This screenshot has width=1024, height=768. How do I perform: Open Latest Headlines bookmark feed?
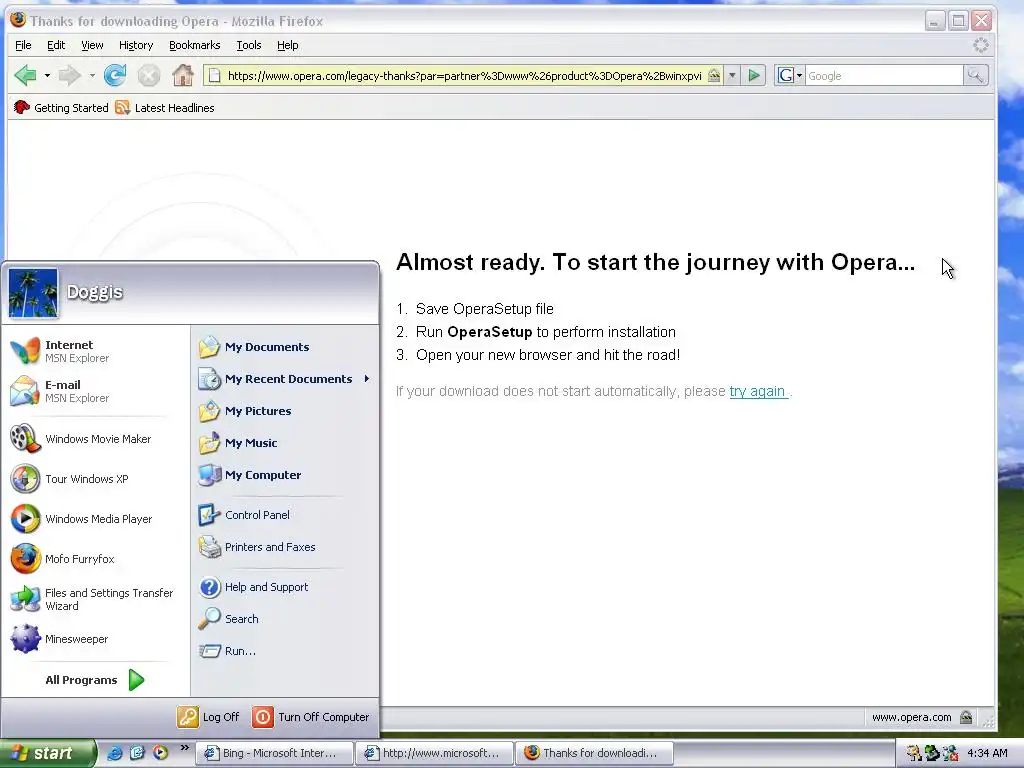click(x=165, y=108)
